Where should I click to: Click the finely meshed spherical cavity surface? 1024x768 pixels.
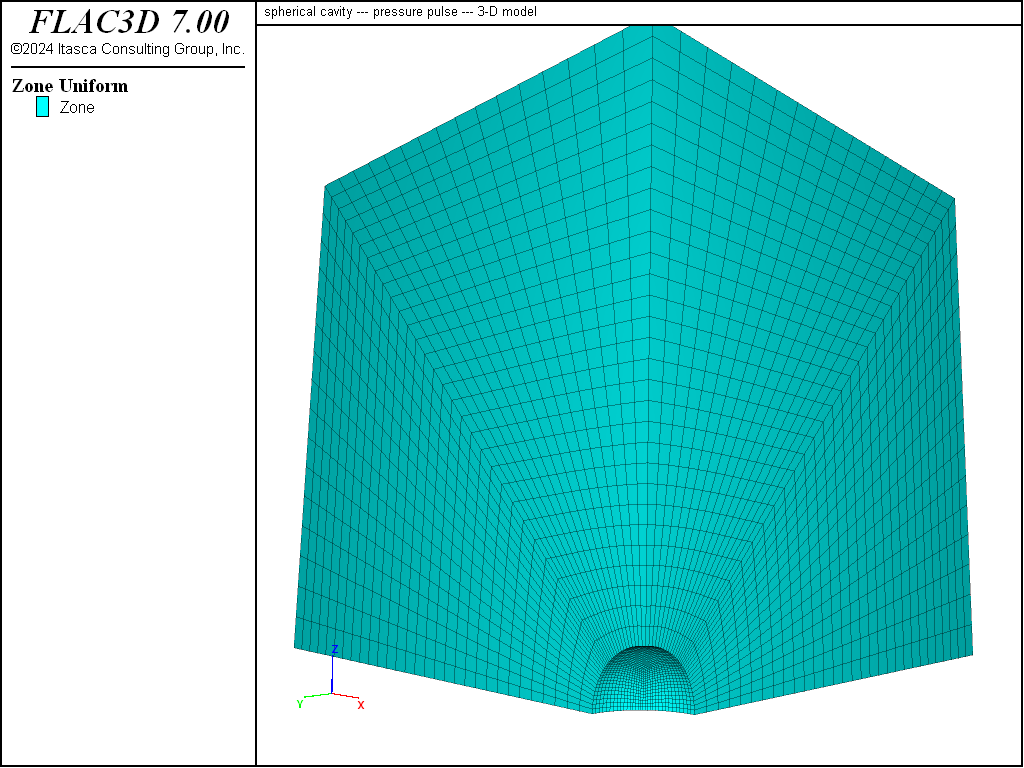click(643, 679)
